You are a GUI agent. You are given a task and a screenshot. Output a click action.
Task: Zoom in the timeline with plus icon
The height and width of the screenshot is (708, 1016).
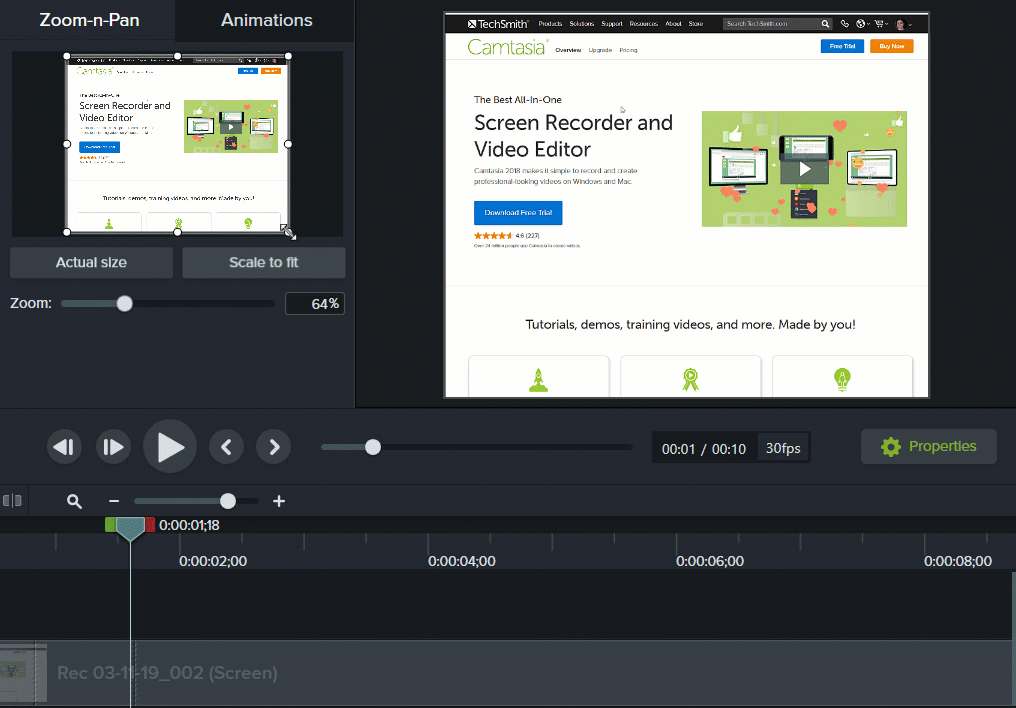pyautogui.click(x=279, y=501)
